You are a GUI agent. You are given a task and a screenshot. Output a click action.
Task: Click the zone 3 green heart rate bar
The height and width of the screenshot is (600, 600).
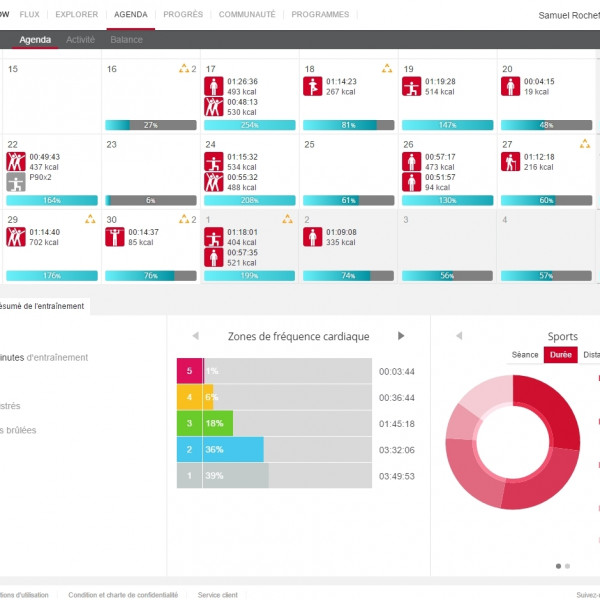[x=205, y=423]
